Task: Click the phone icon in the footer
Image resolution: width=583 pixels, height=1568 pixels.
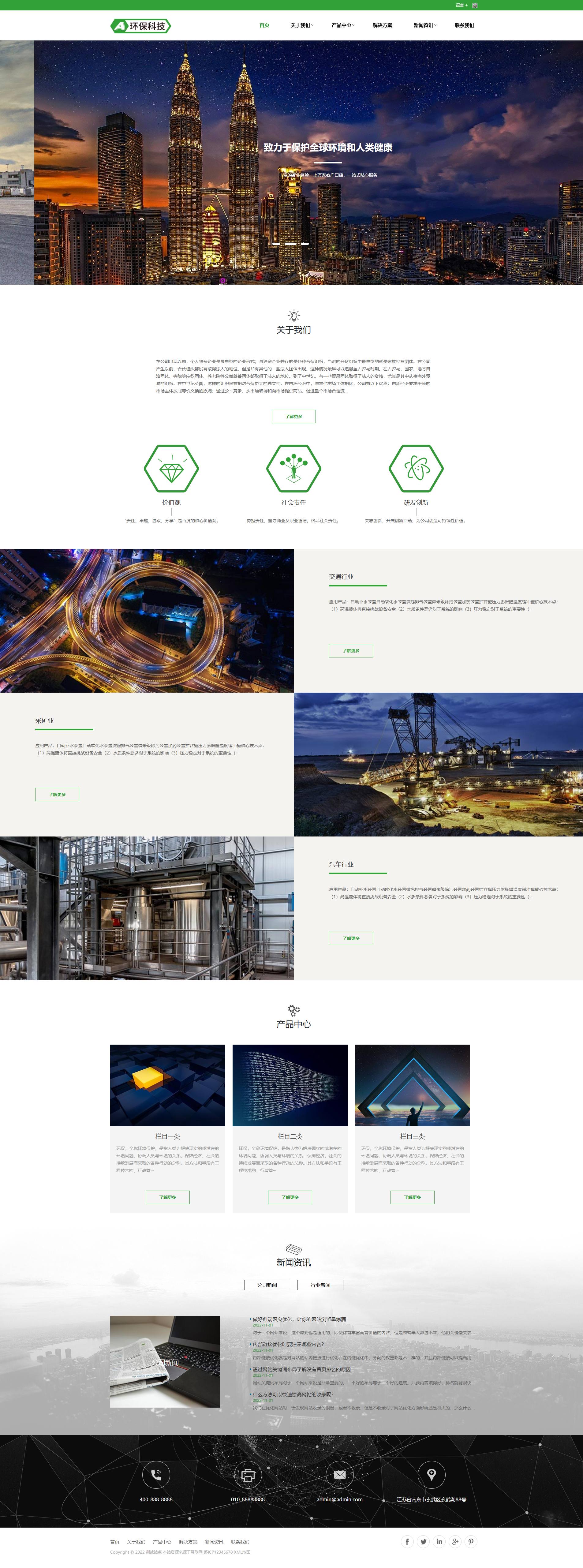Action: 156,1475
